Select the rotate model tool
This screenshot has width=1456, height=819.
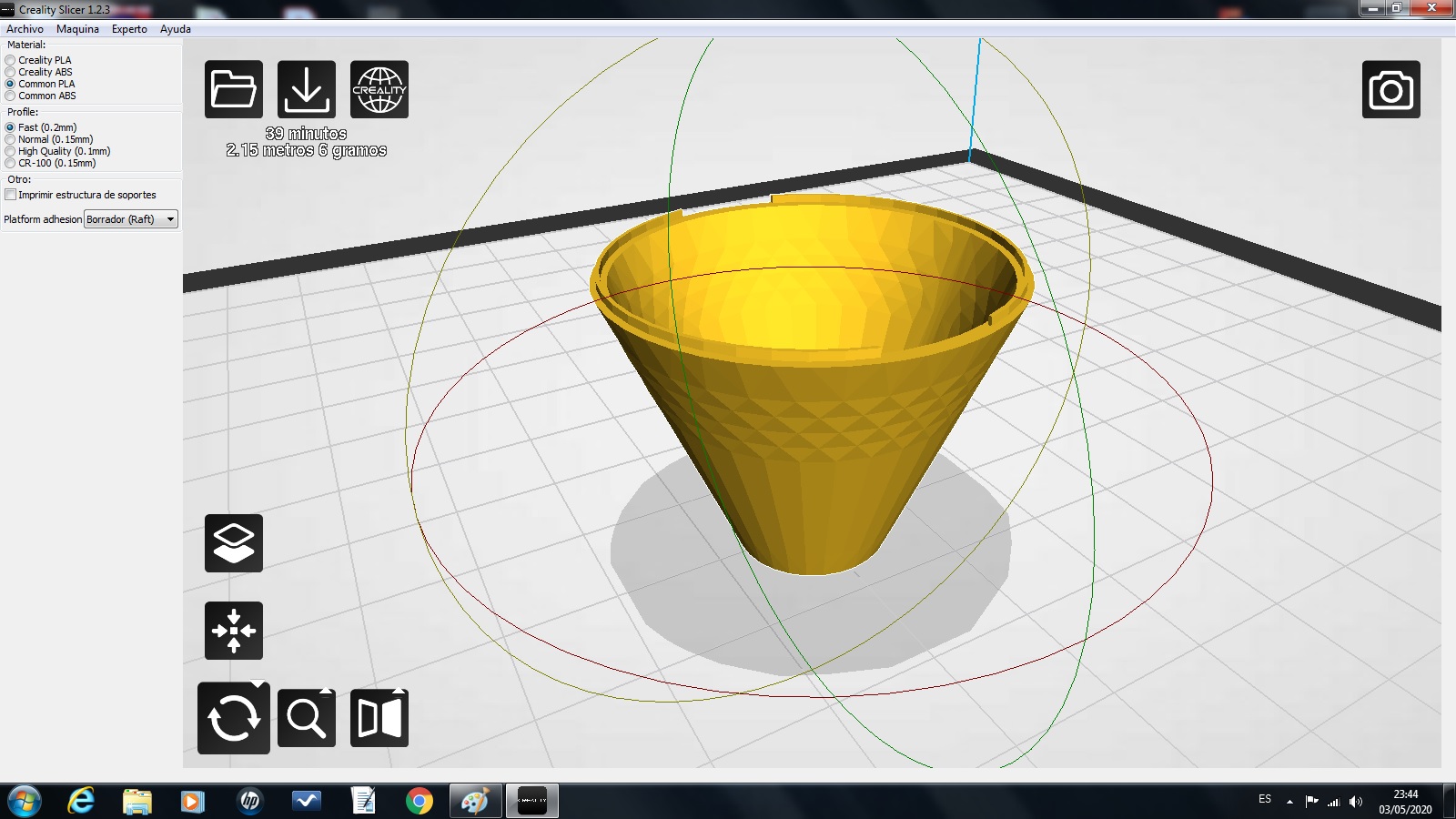pos(234,718)
